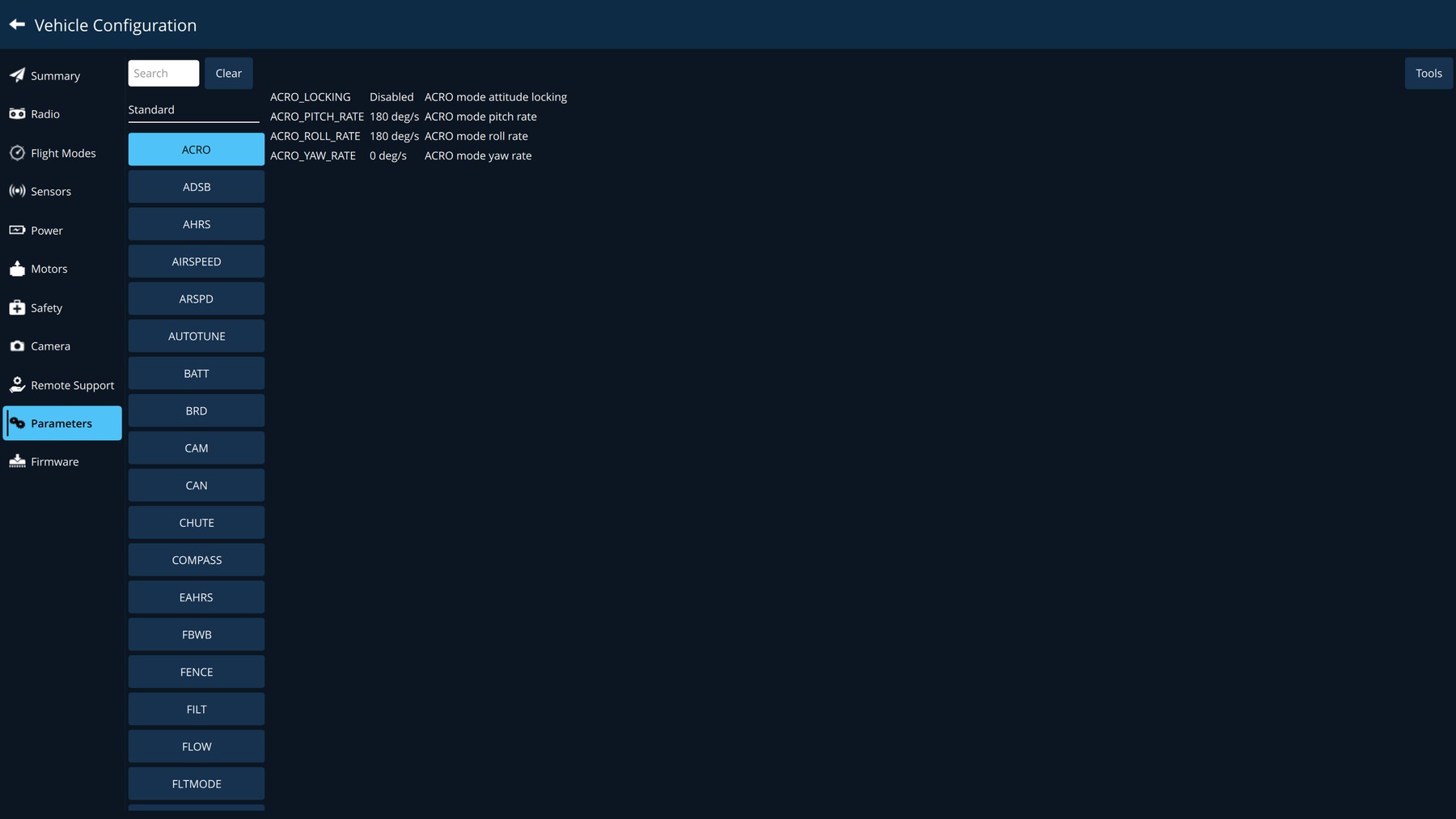Click 'ACRO mode pitch rate' description
This screenshot has width=1456, height=819.
click(x=480, y=117)
